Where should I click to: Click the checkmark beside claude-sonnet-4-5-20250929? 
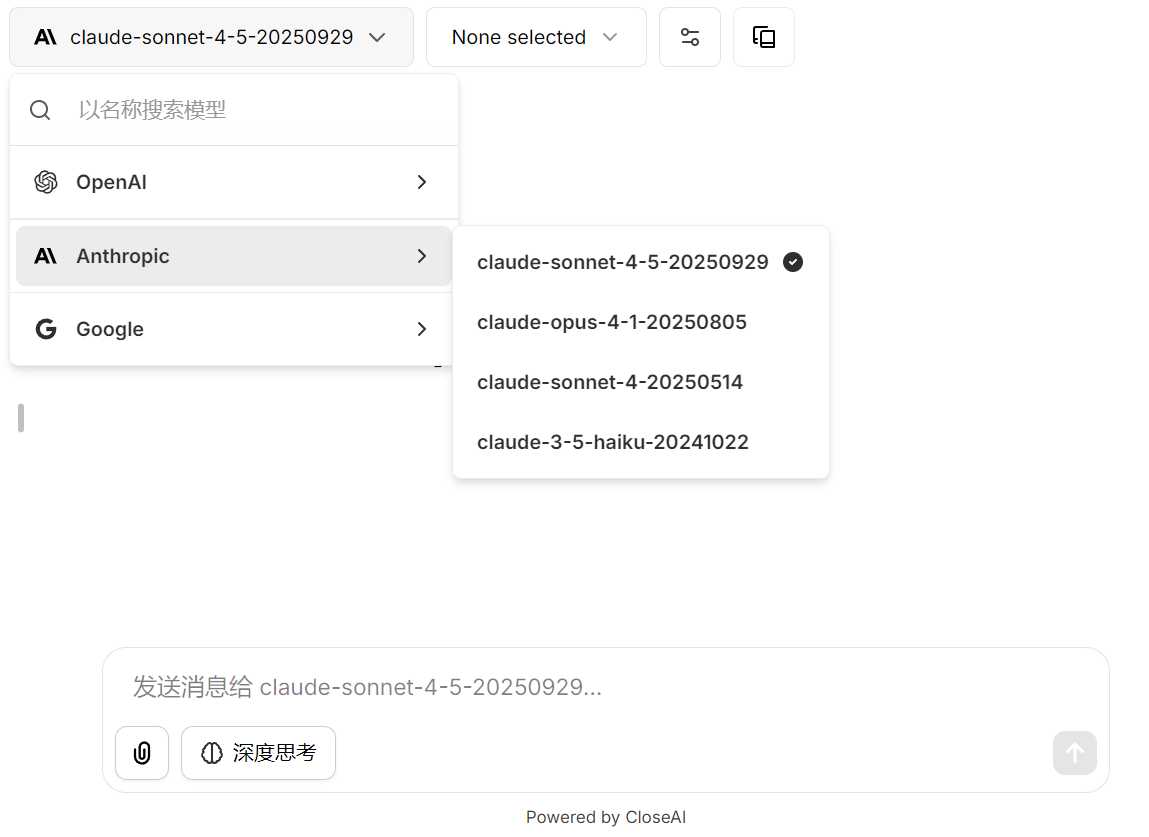tap(793, 262)
